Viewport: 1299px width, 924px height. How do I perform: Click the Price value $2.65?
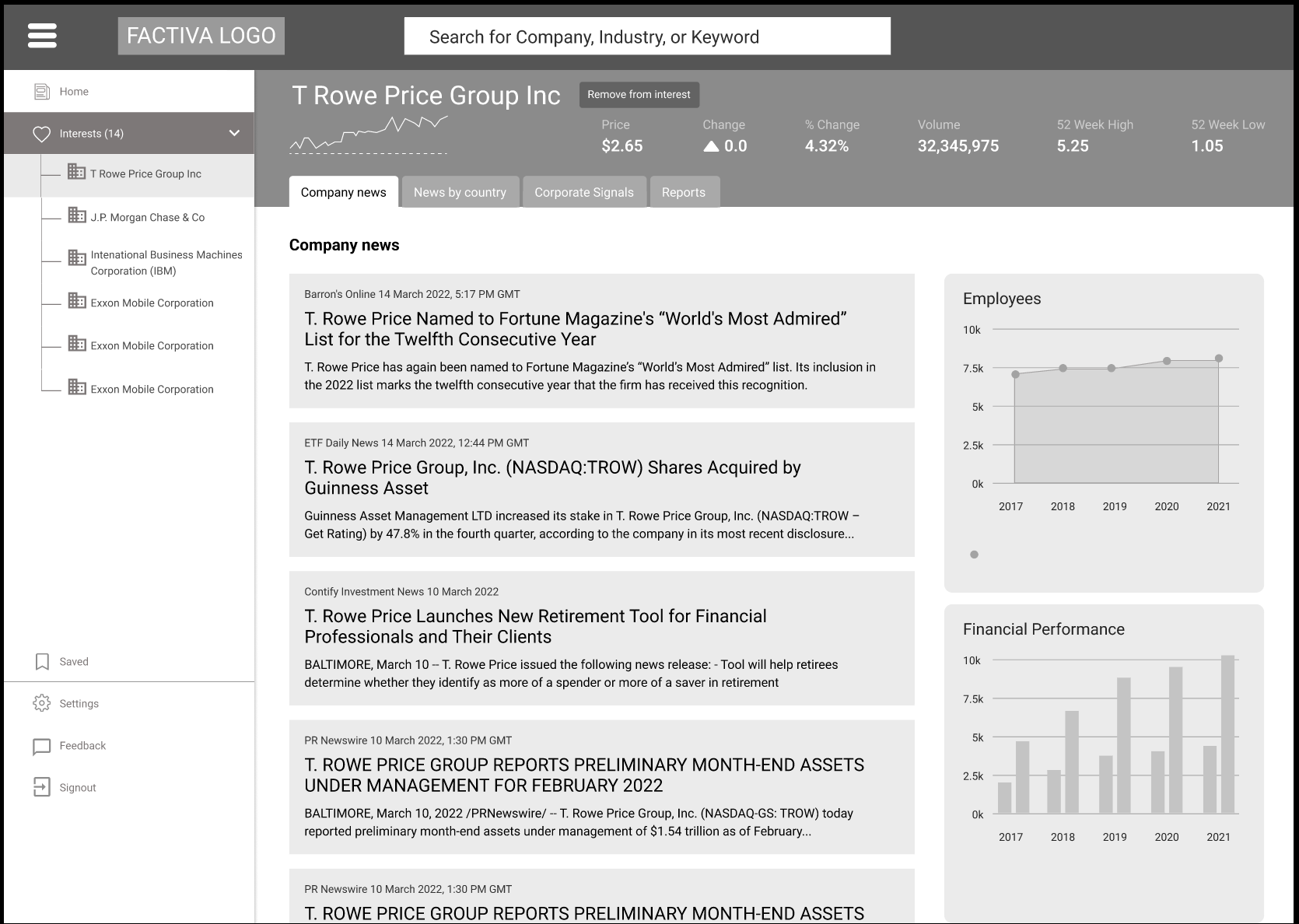(622, 145)
